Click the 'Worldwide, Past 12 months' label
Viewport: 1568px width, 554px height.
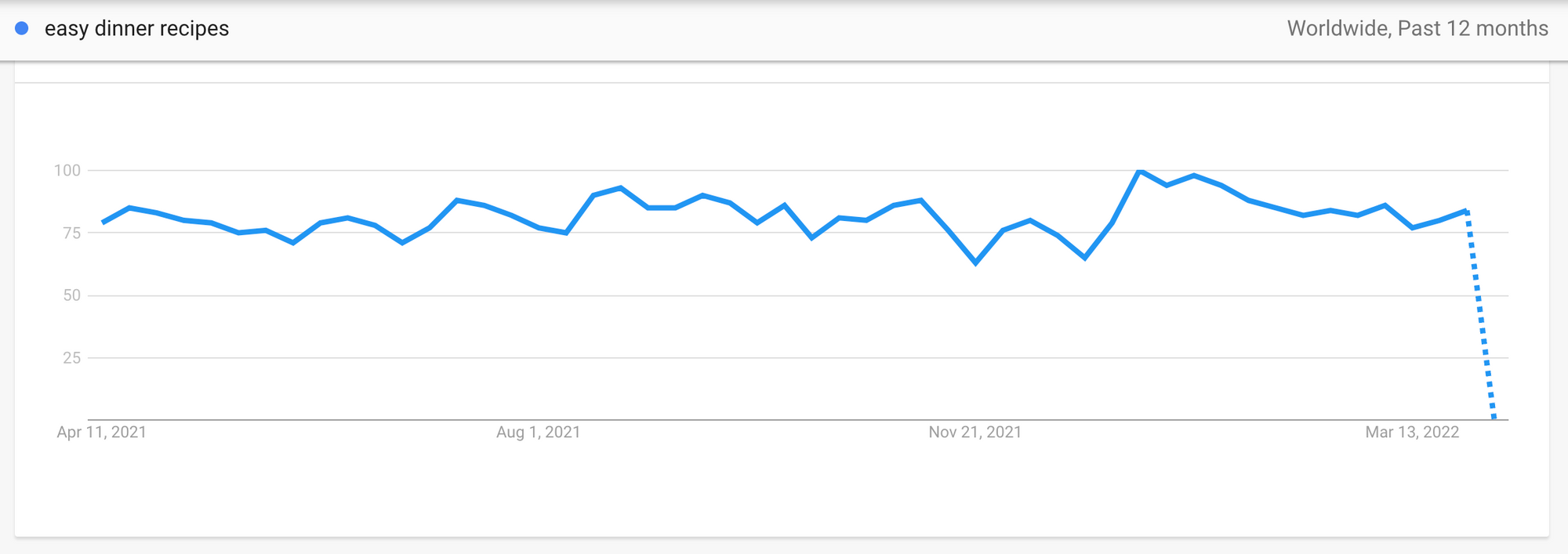[1417, 28]
